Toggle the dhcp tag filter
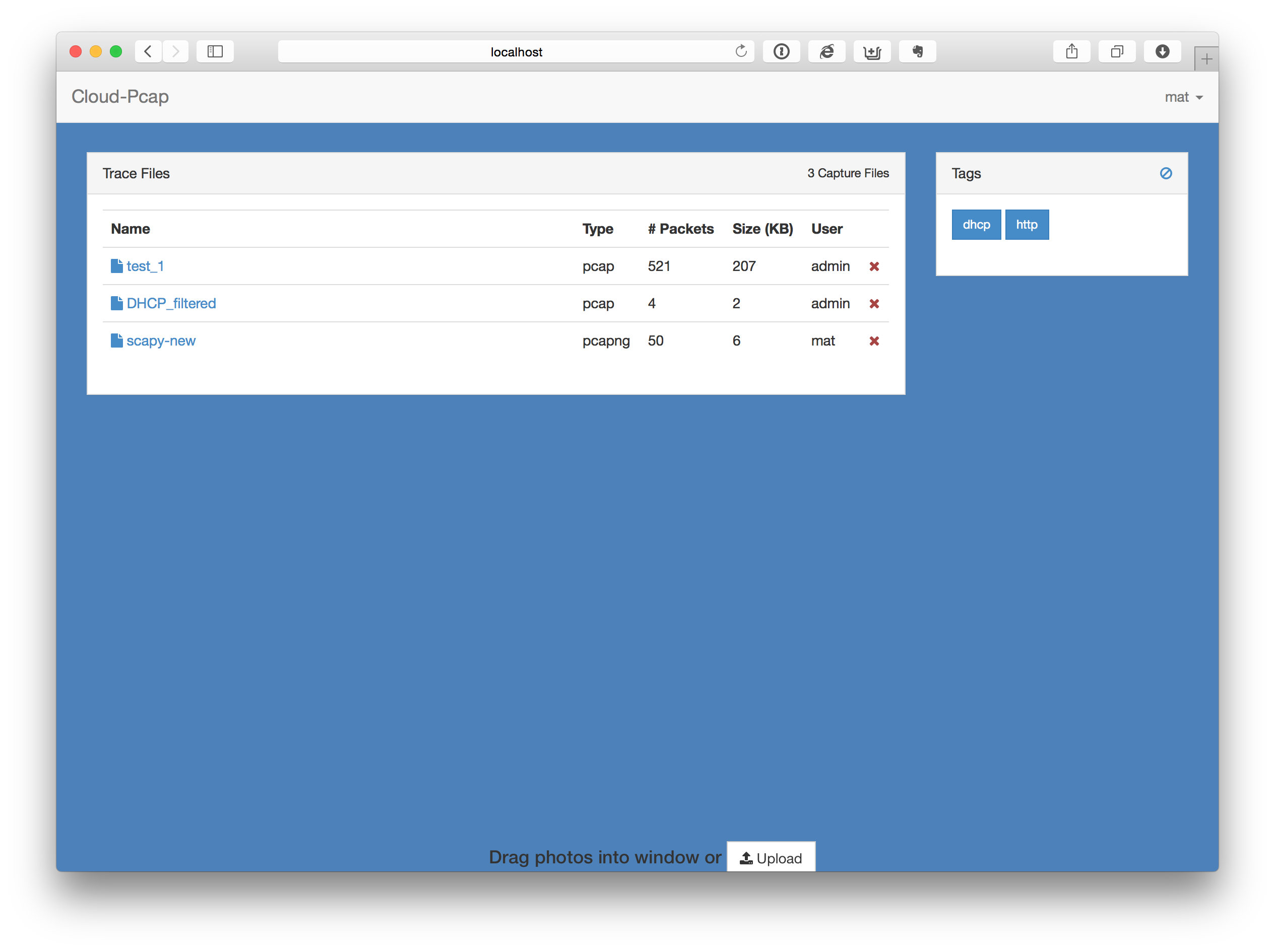This screenshot has width=1275, height=952. point(976,225)
